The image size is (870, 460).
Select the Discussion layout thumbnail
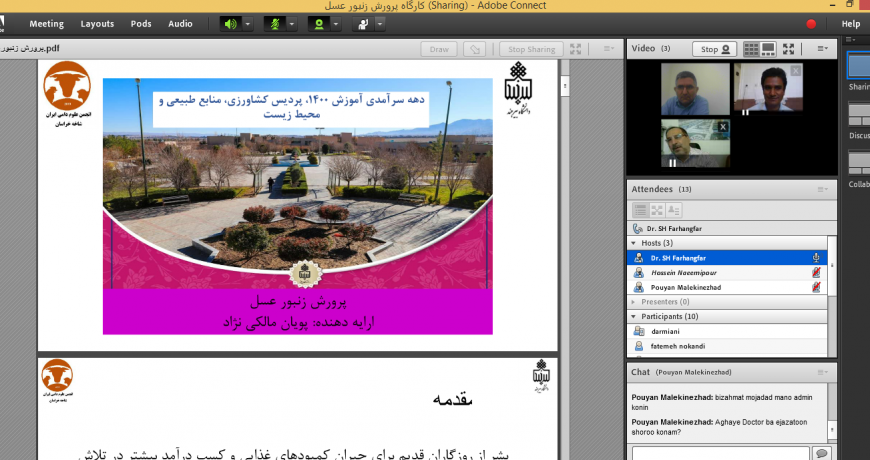[859, 114]
